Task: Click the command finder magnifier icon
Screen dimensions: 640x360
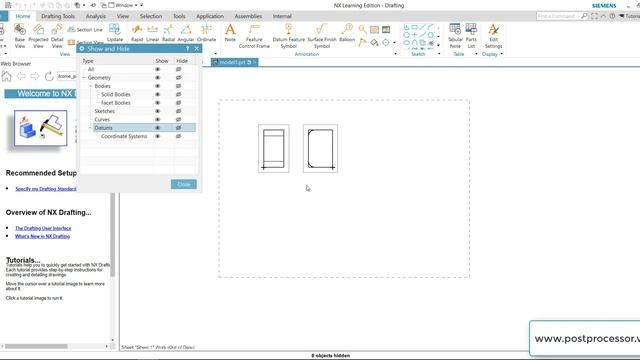Action: point(584,16)
